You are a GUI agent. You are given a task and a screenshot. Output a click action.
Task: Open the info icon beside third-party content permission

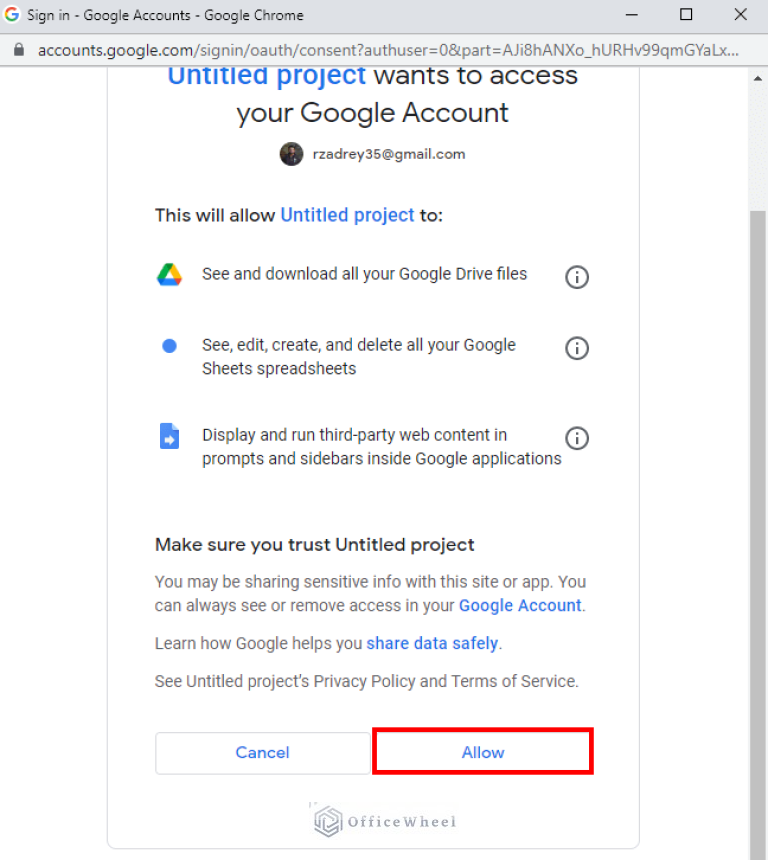[577, 437]
